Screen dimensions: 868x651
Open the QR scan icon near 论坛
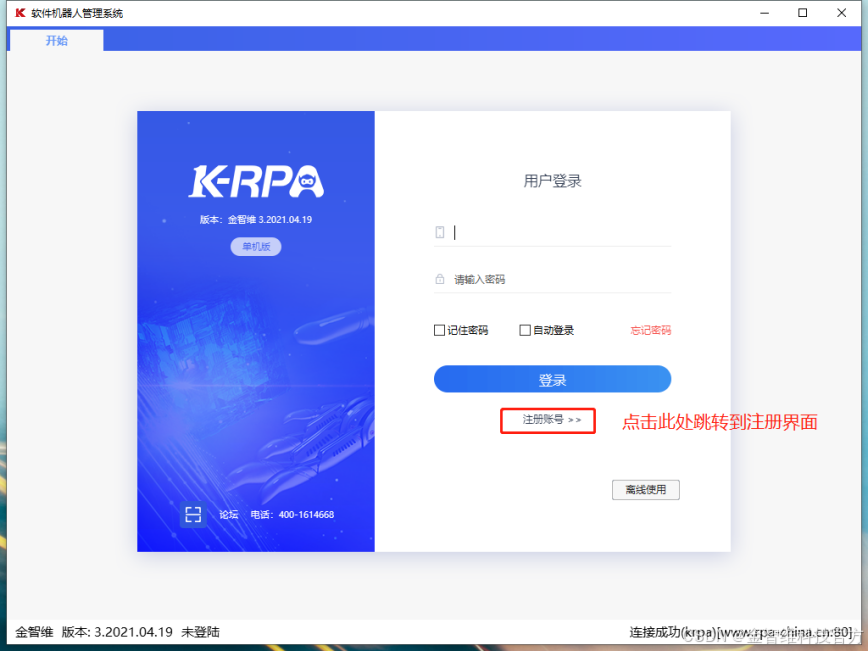(193, 514)
